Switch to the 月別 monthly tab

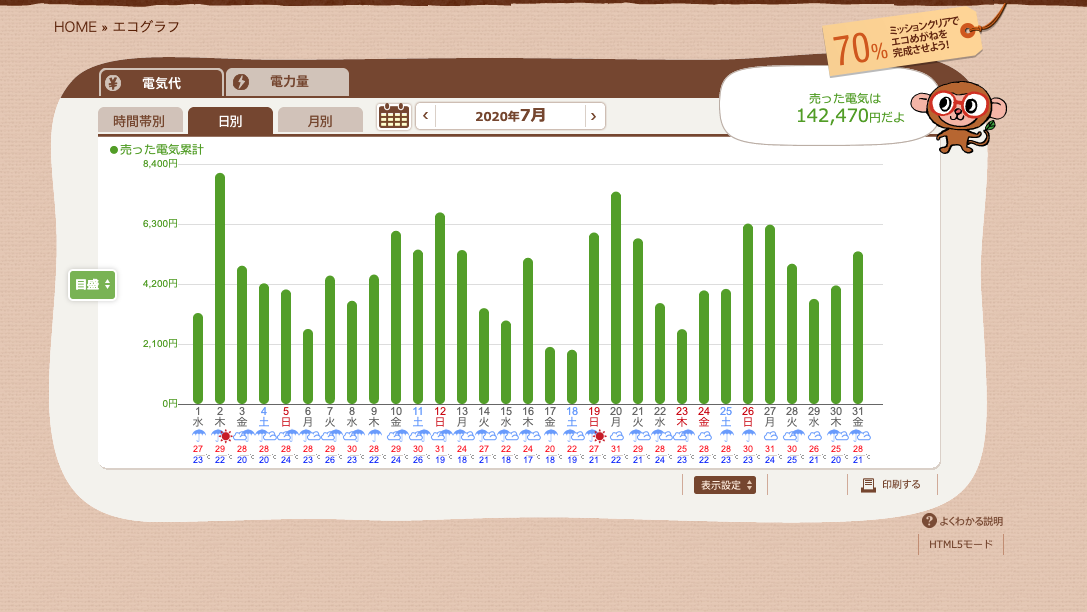[x=320, y=121]
